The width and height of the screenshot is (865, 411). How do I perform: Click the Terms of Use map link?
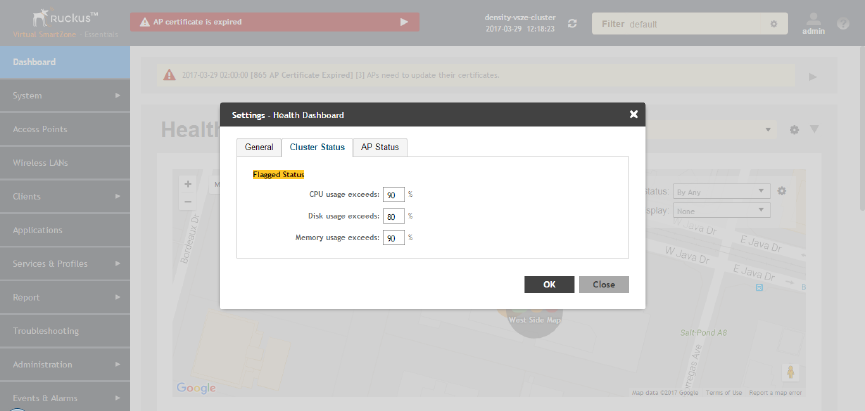point(724,393)
